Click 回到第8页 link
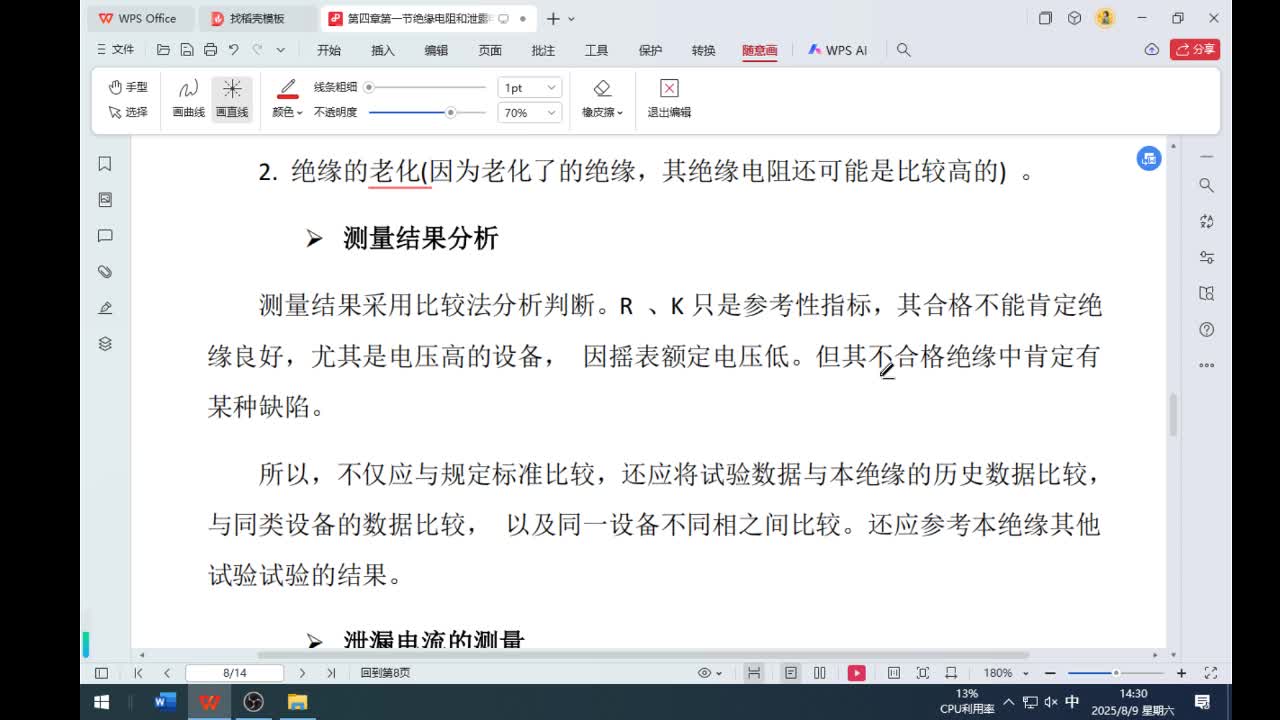This screenshot has width=1280, height=720. tap(385, 673)
